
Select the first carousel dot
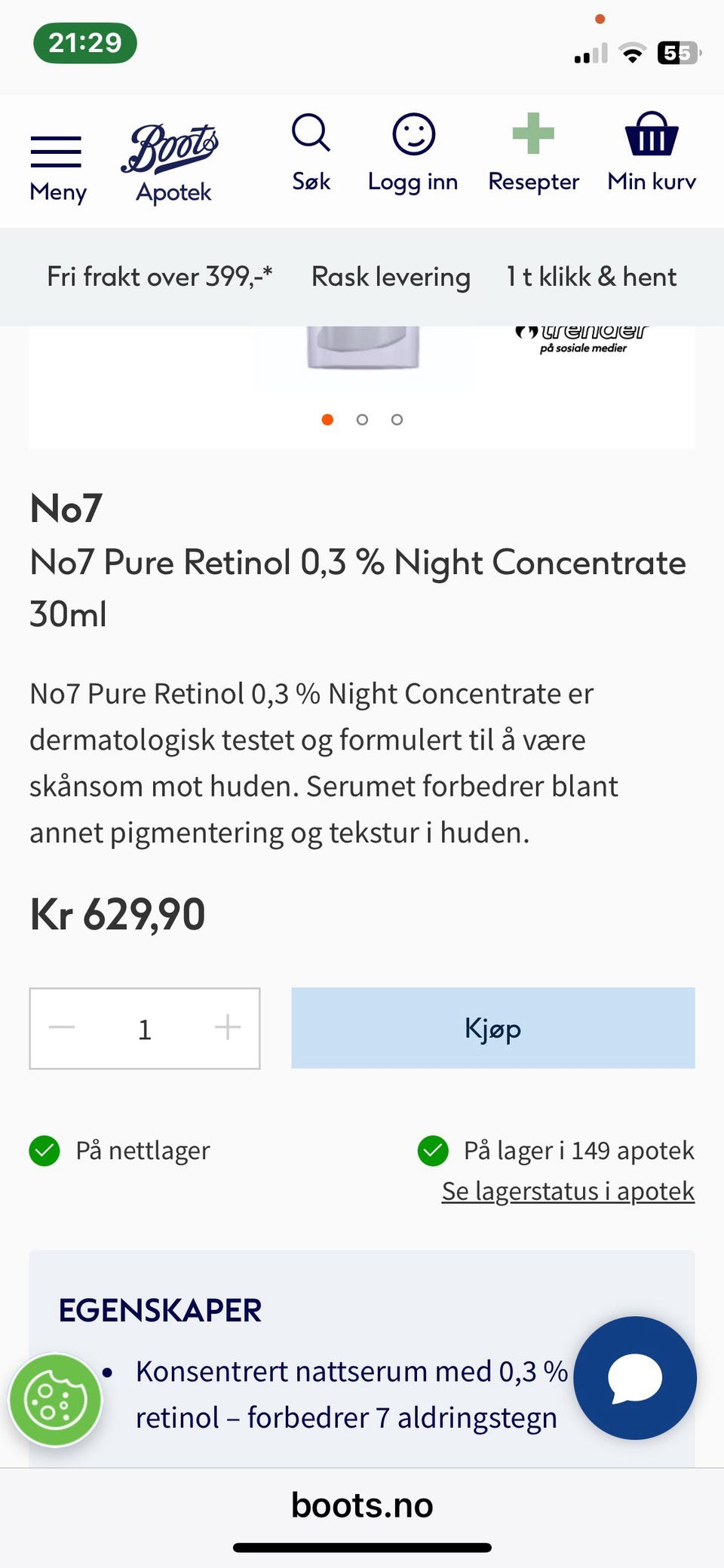[x=327, y=419]
